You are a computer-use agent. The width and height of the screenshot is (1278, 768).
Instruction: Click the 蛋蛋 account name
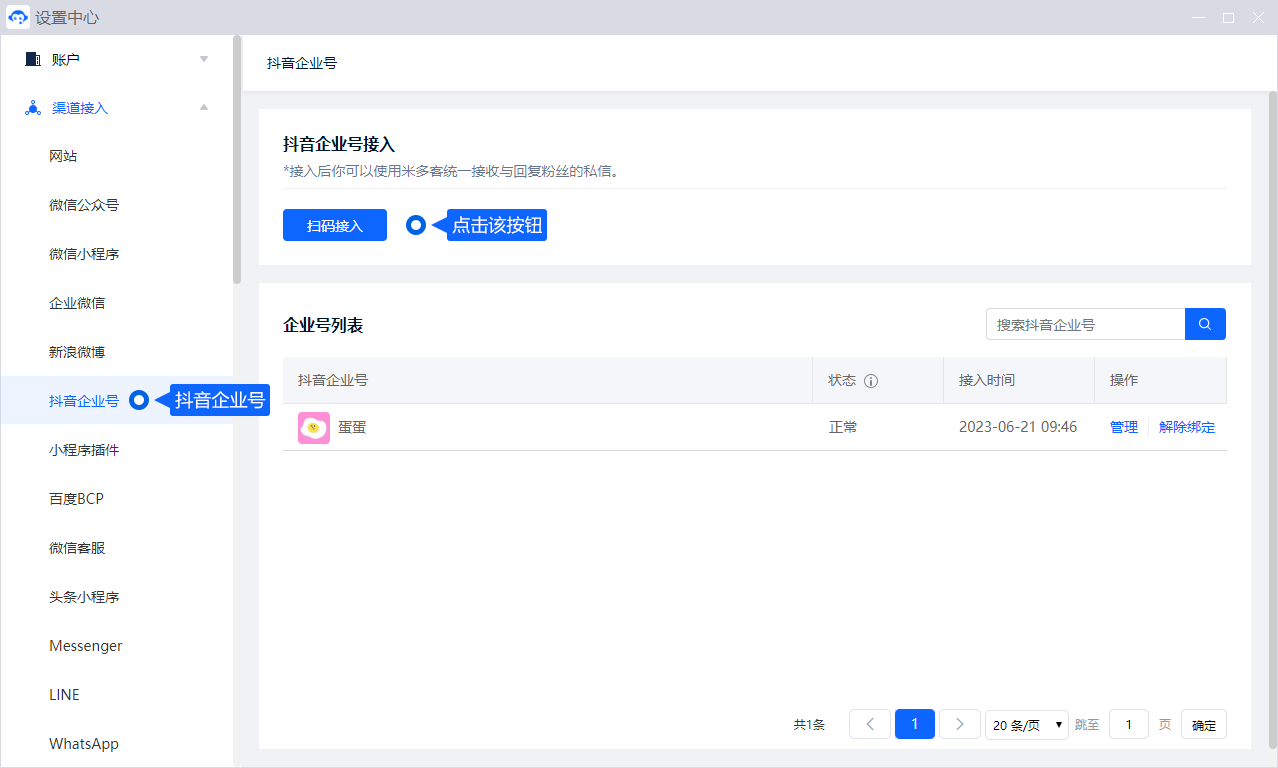click(352, 427)
